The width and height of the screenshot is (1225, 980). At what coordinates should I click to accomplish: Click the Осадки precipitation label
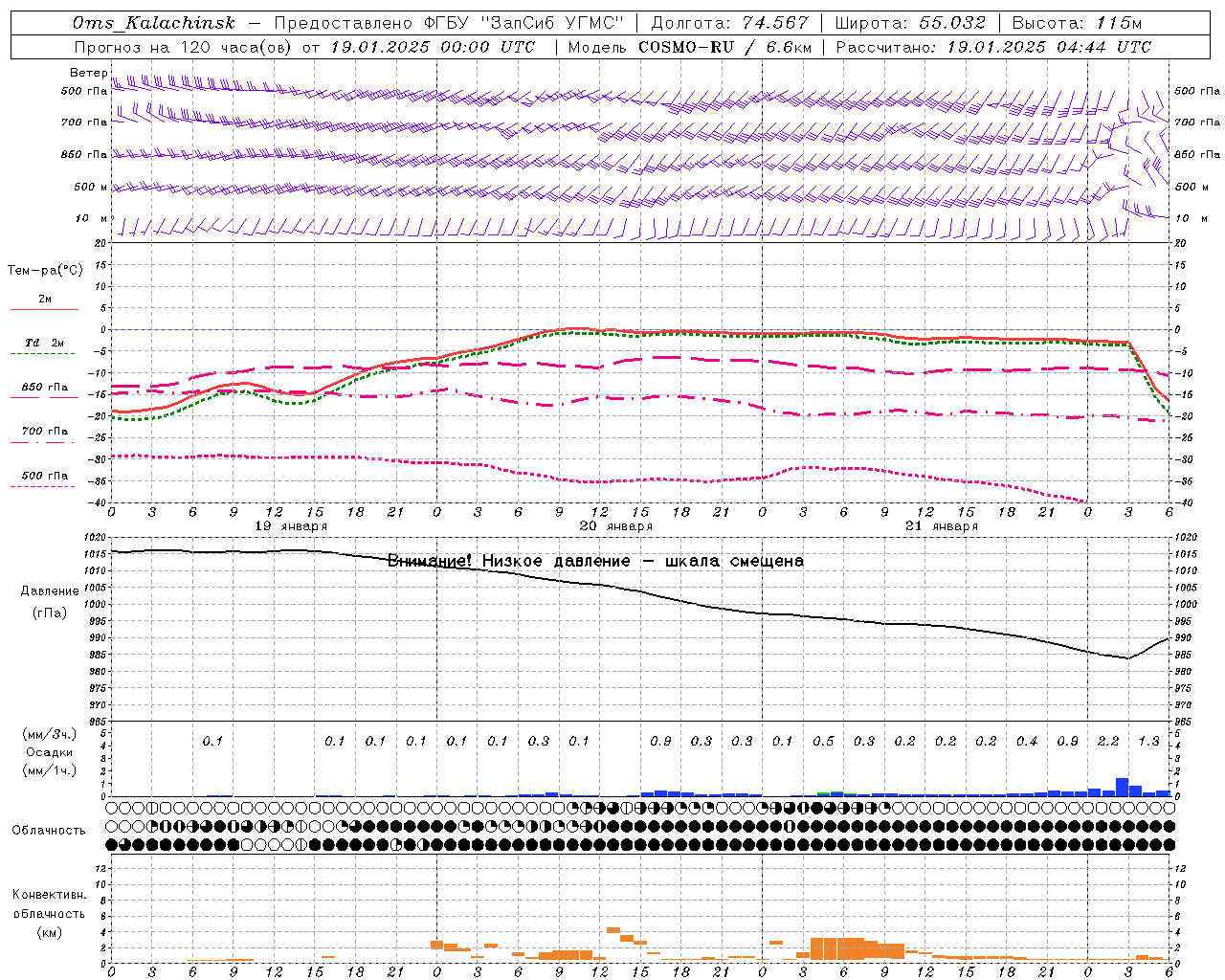tap(50, 752)
